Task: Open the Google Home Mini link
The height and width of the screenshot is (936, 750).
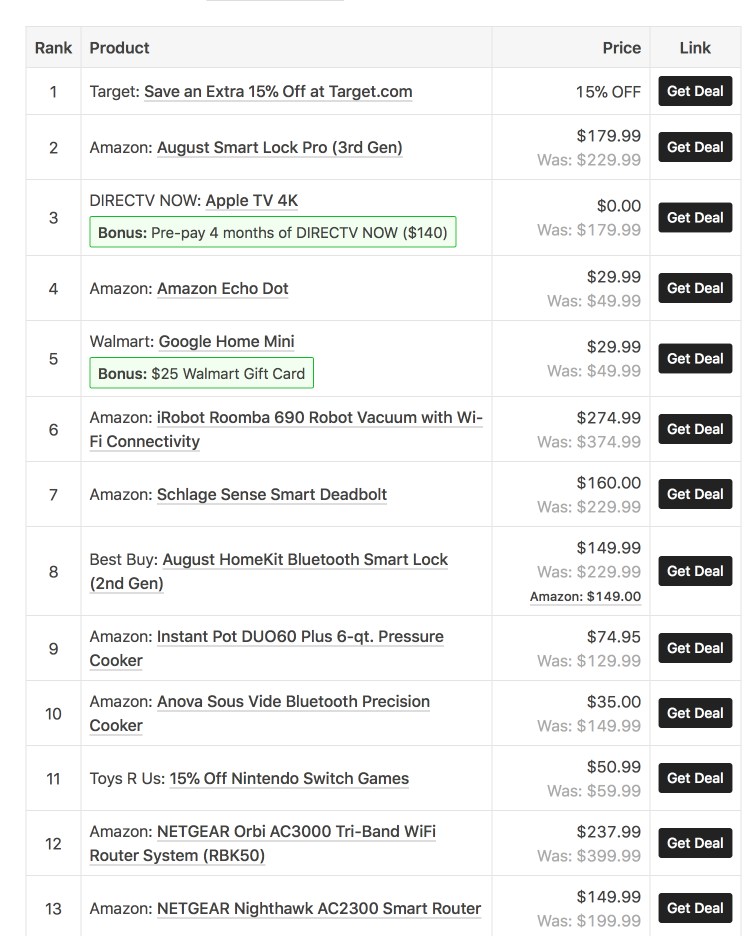Action: point(226,342)
